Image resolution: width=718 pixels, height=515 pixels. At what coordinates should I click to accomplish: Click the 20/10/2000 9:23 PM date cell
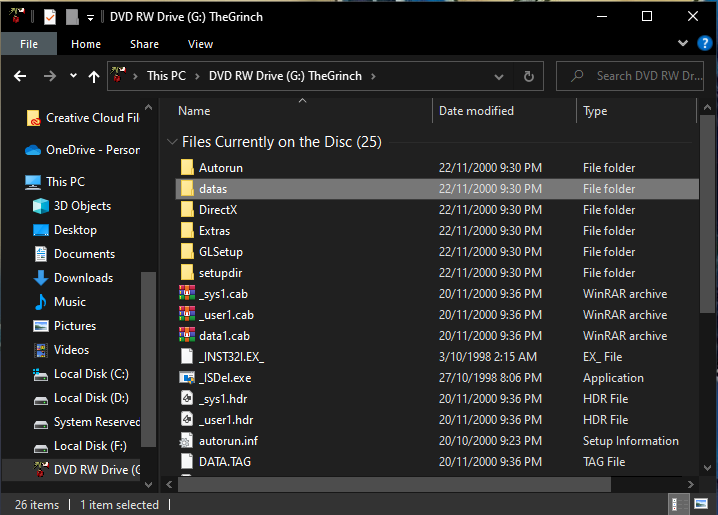(490, 440)
